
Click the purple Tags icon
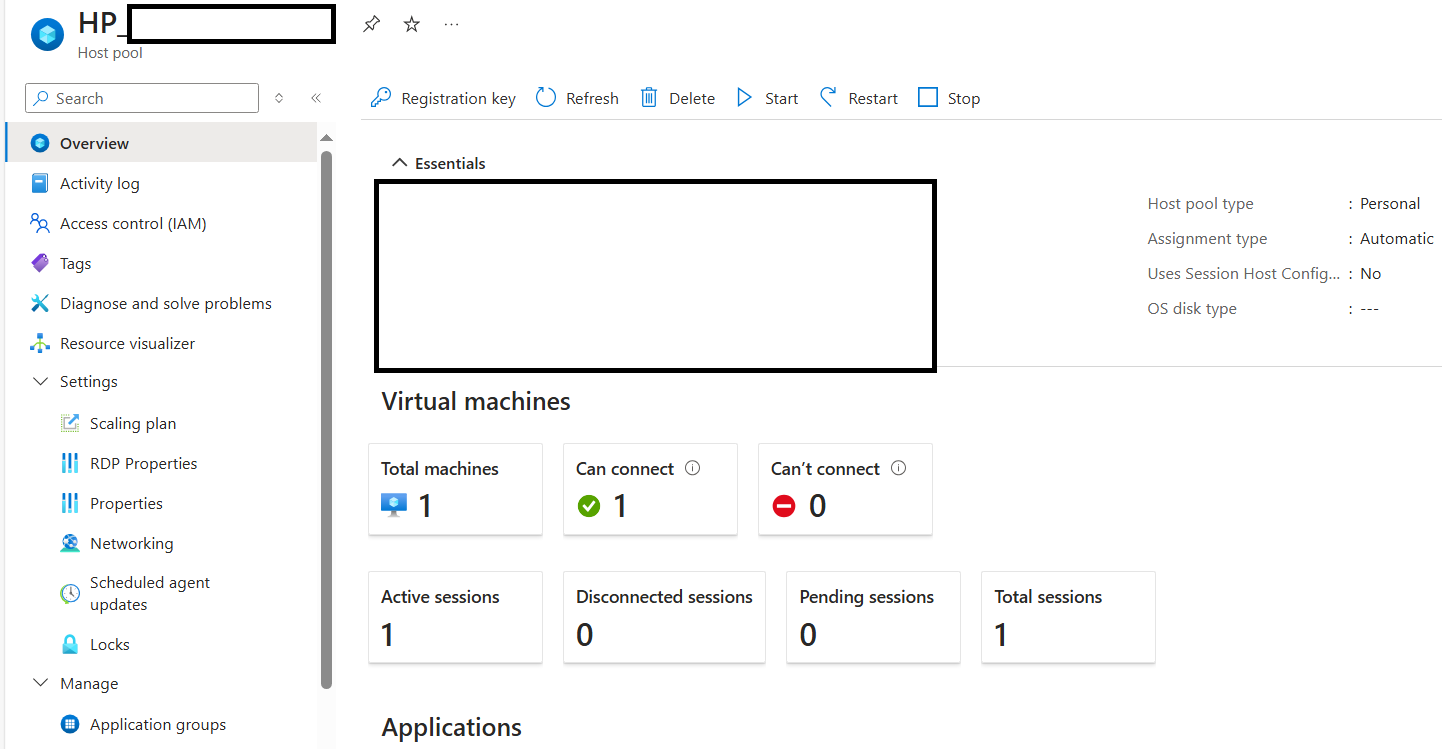click(40, 263)
